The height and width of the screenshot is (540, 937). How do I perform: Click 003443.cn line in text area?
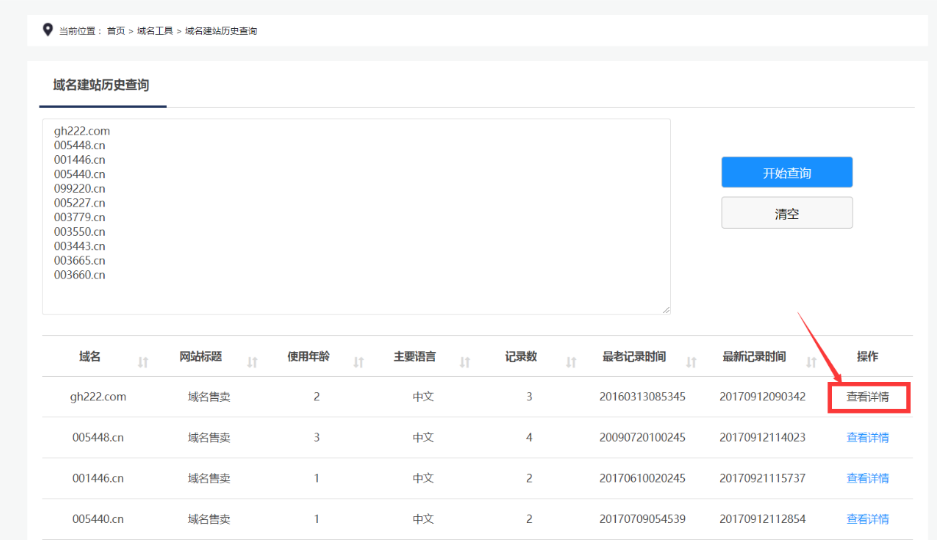coord(79,246)
